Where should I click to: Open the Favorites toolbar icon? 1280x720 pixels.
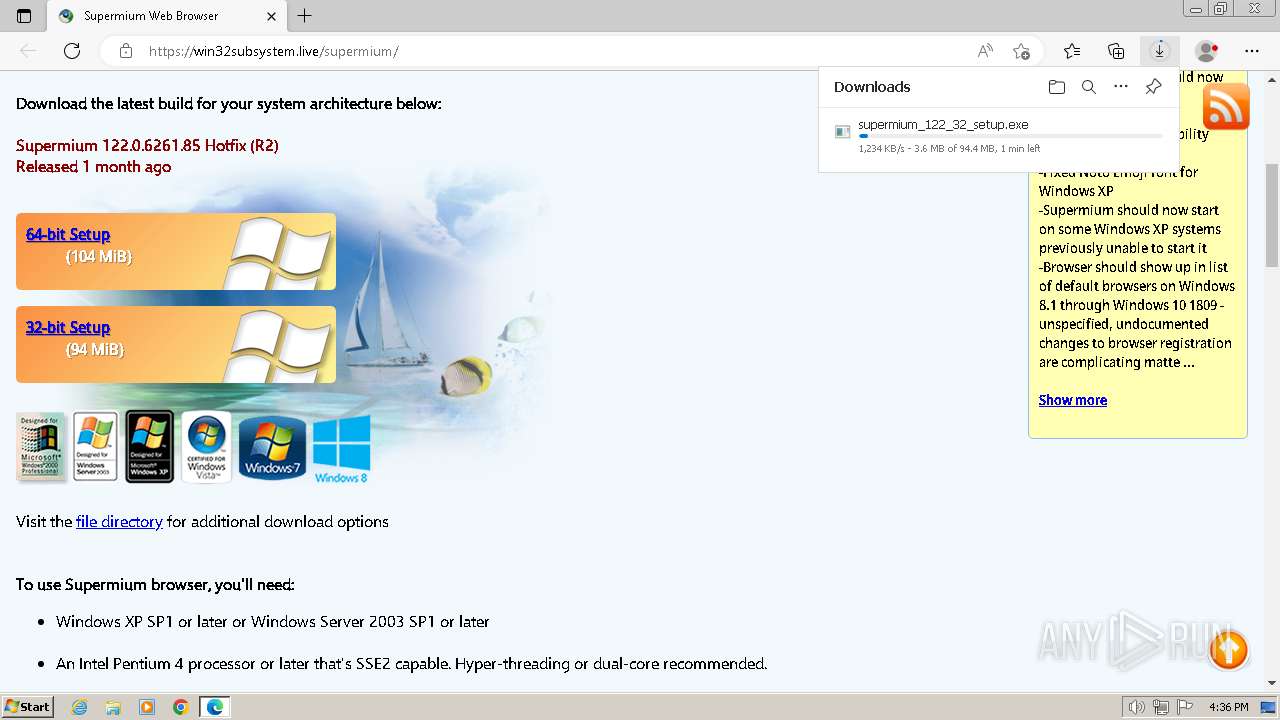[x=1072, y=51]
